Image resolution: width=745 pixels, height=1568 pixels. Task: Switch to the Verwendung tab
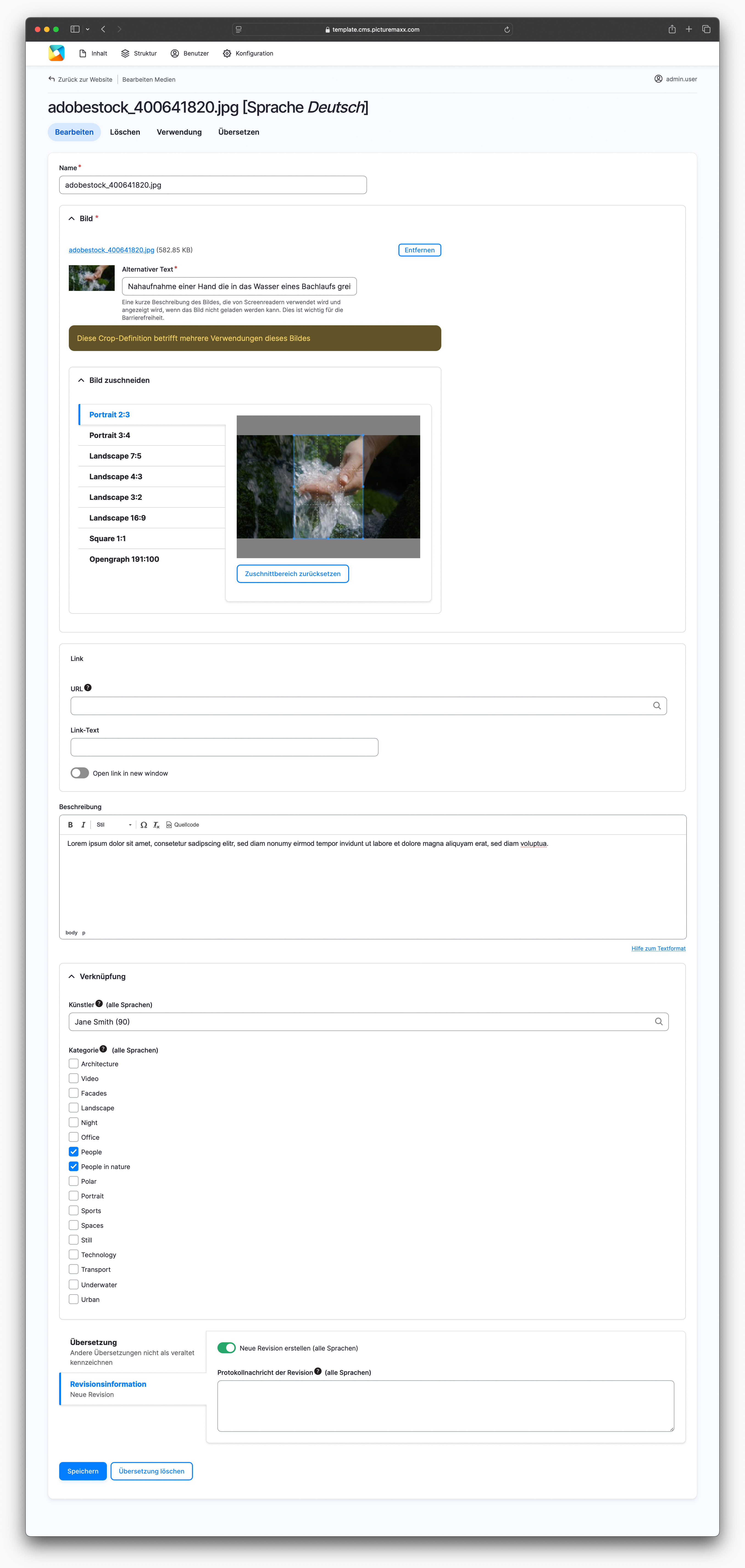[x=179, y=132]
